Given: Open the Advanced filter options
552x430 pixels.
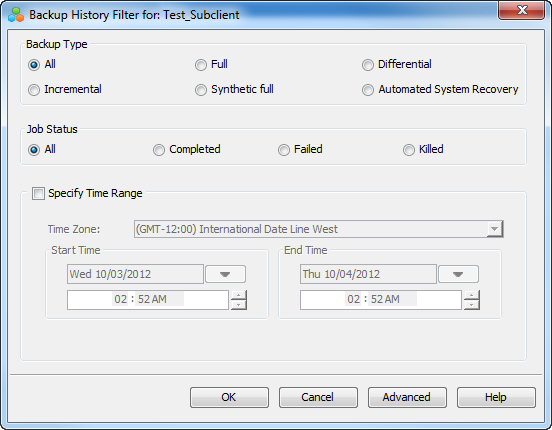Looking at the screenshot, I should (x=407, y=398).
